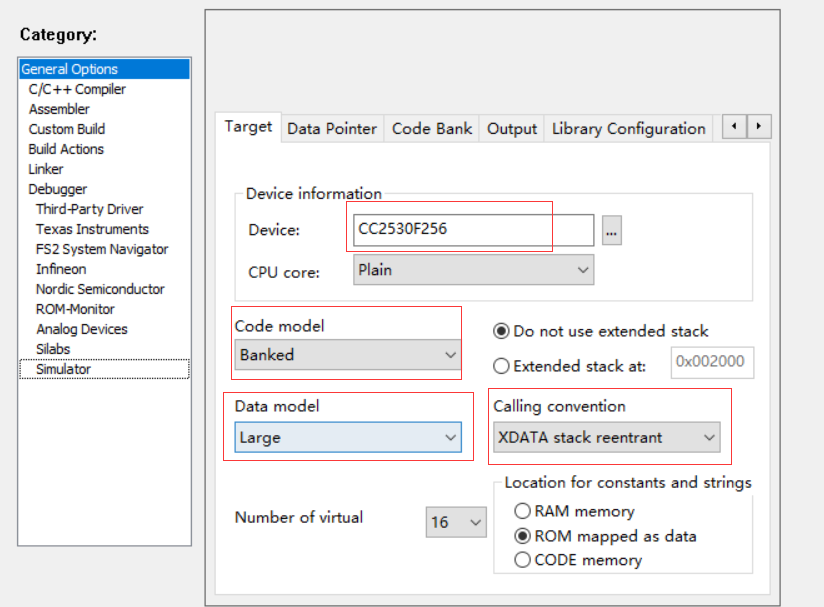Open the Code Bank tab
The height and width of the screenshot is (607, 824).
point(432,128)
